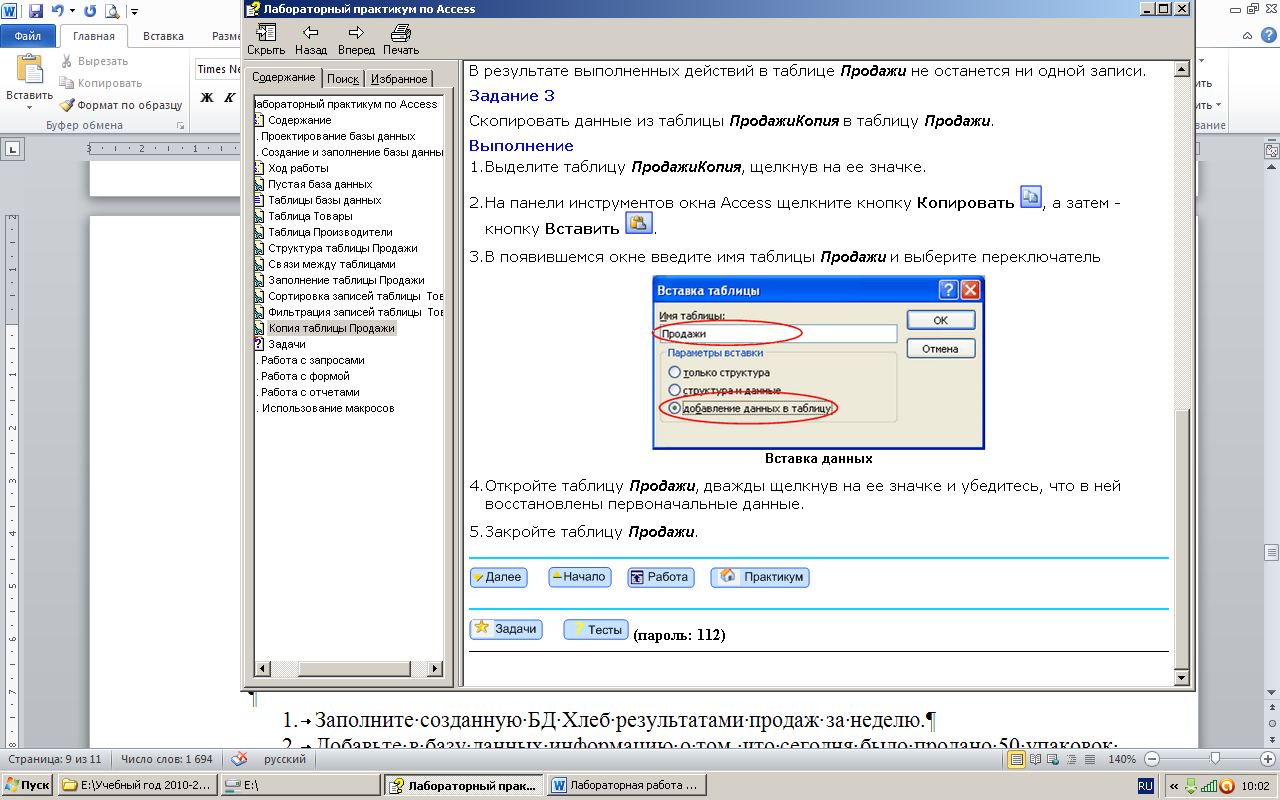Click the zoom out minus button
1280x800 pixels.
tap(1153, 759)
